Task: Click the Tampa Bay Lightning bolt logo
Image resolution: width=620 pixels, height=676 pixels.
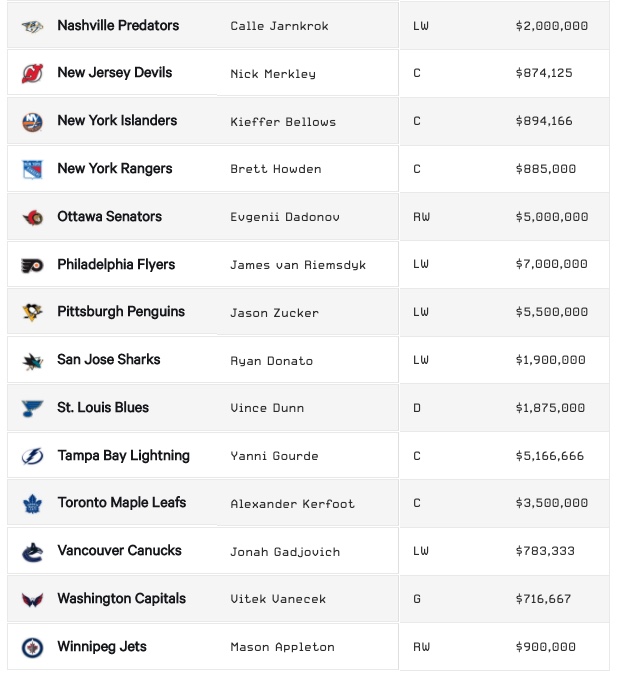Action: 32,457
